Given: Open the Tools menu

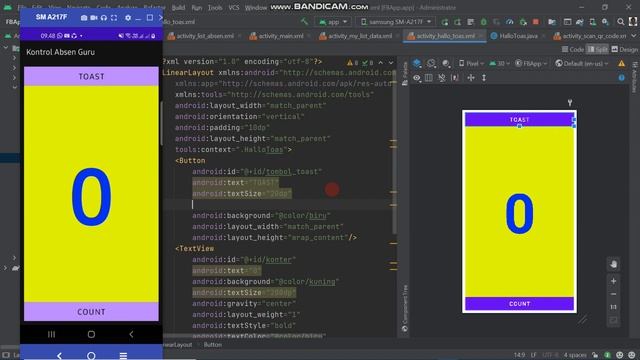Looking at the screenshot, I should [x=215, y=7].
